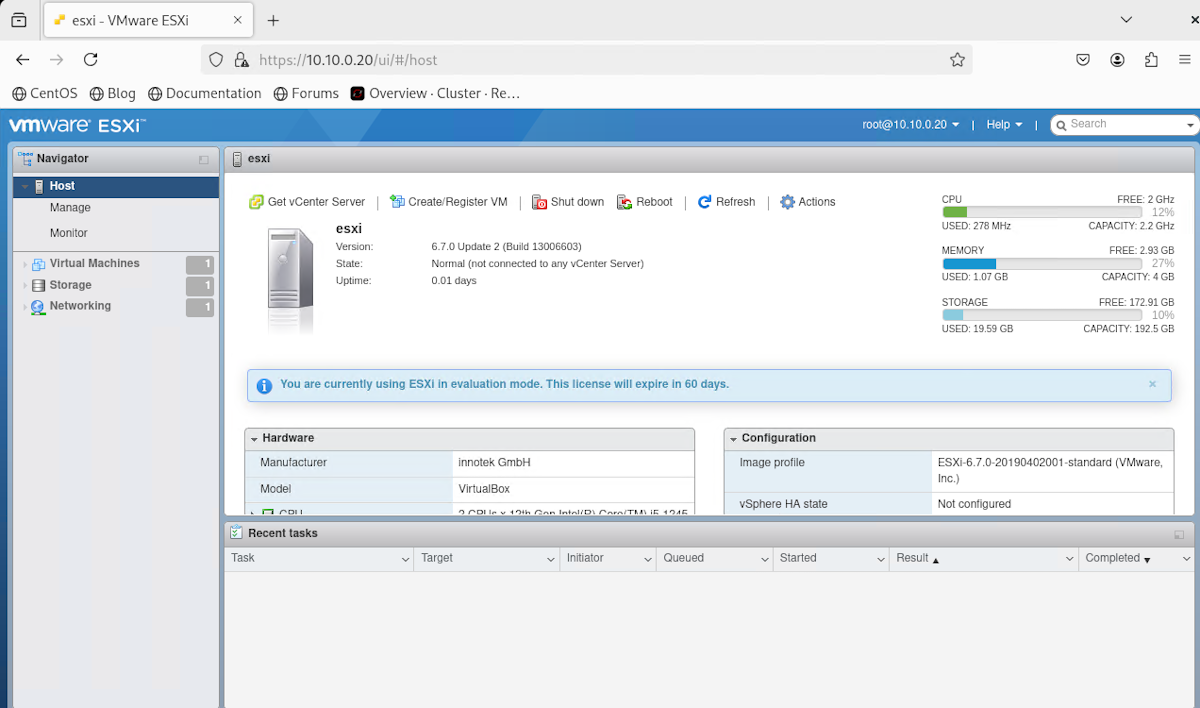Open the Documentation bookmark
The width and height of the screenshot is (1200, 708).
click(204, 93)
